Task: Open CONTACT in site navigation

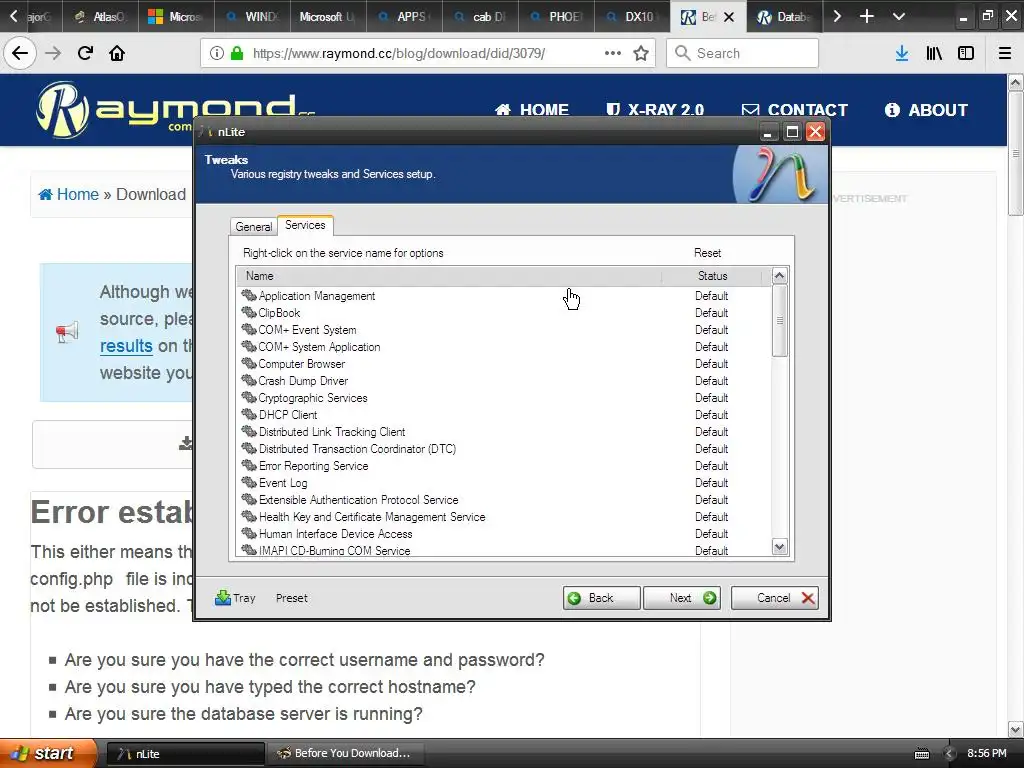Action: click(795, 110)
